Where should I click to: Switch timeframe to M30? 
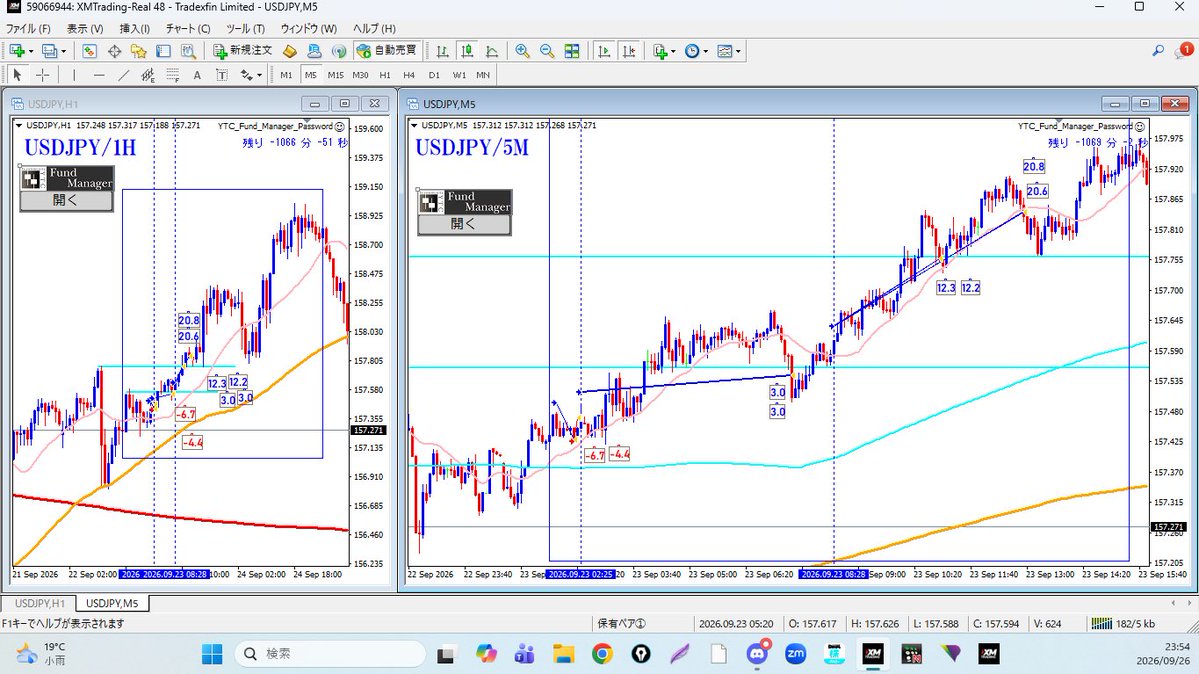[360, 75]
